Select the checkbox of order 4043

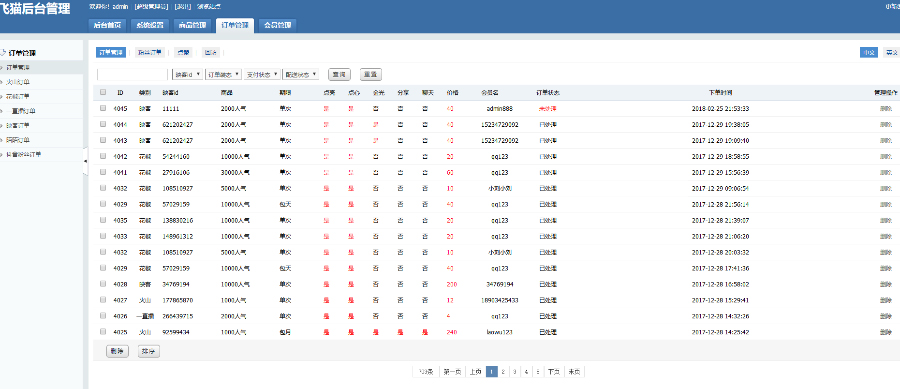(x=103, y=140)
